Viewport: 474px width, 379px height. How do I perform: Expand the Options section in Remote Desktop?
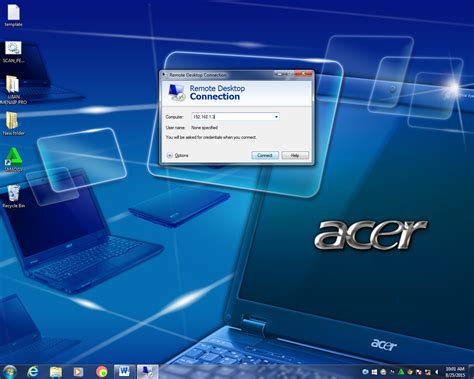pos(178,155)
